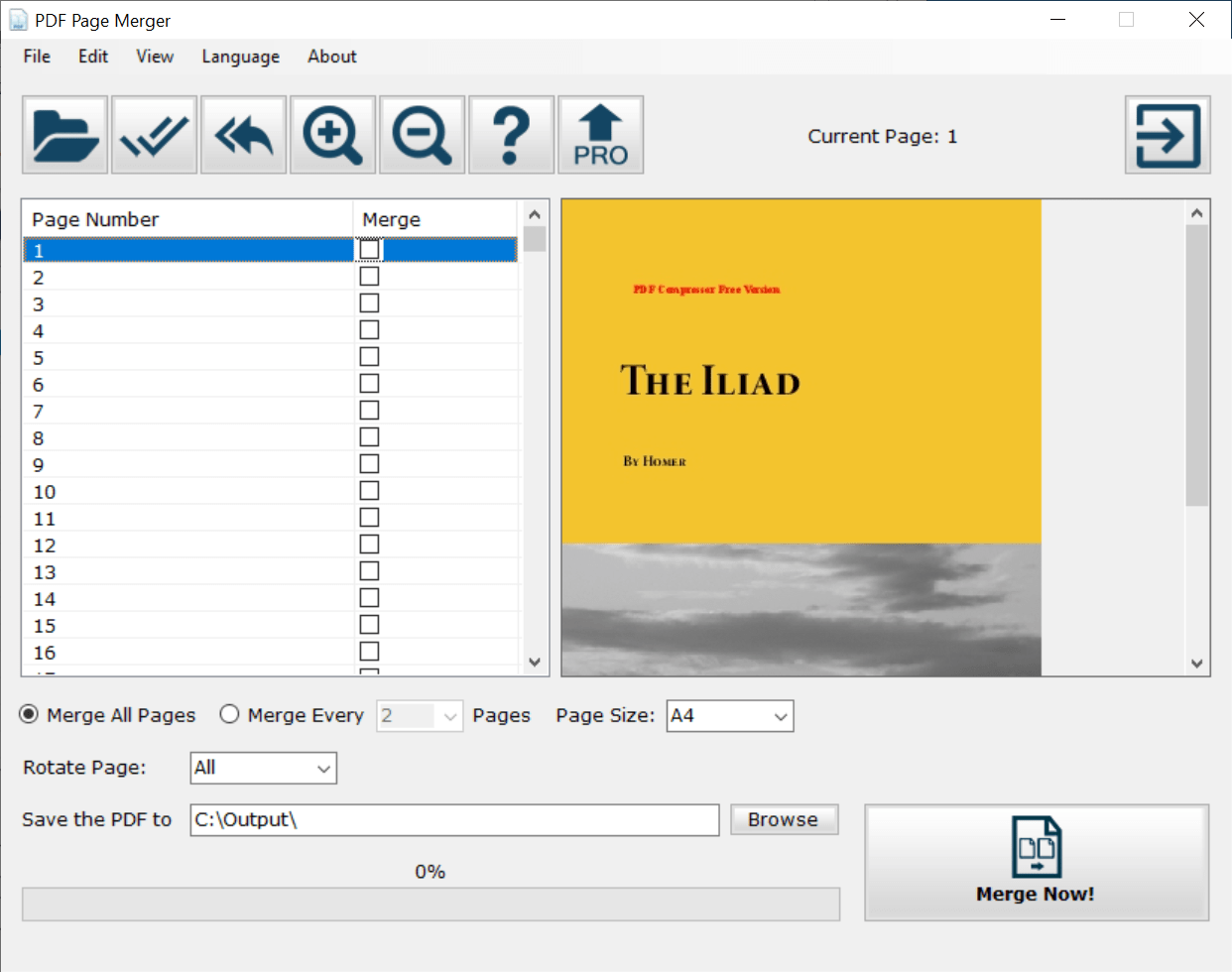Check the Merge box for page 8

369,436
